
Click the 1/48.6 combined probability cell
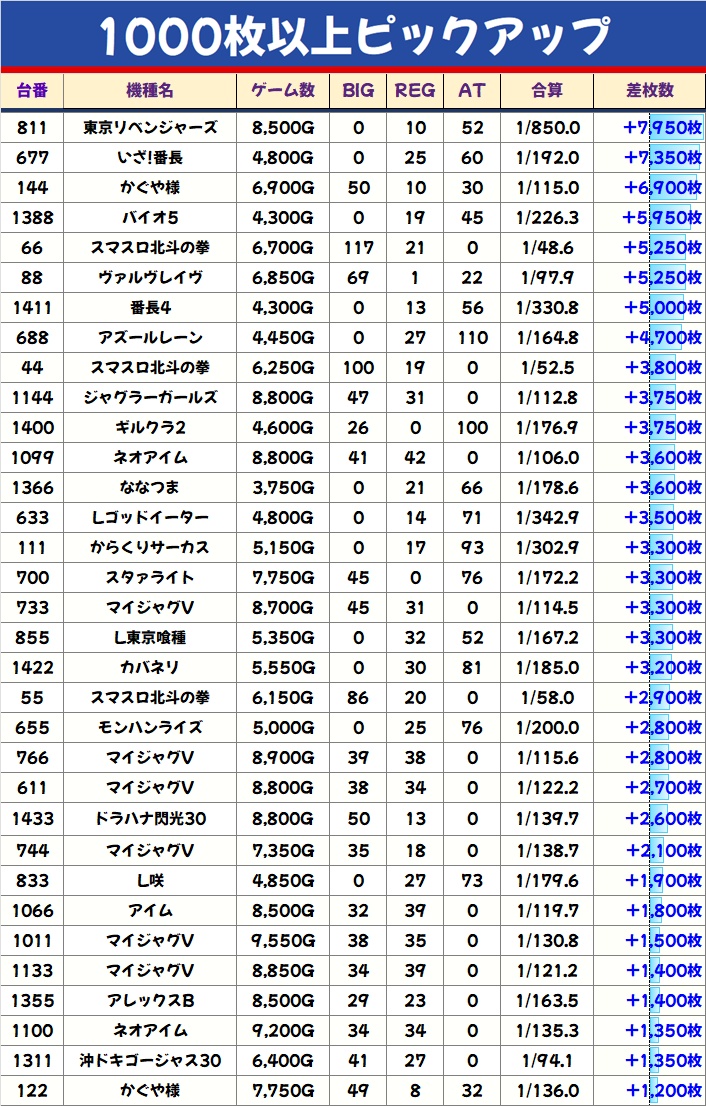coord(547,248)
